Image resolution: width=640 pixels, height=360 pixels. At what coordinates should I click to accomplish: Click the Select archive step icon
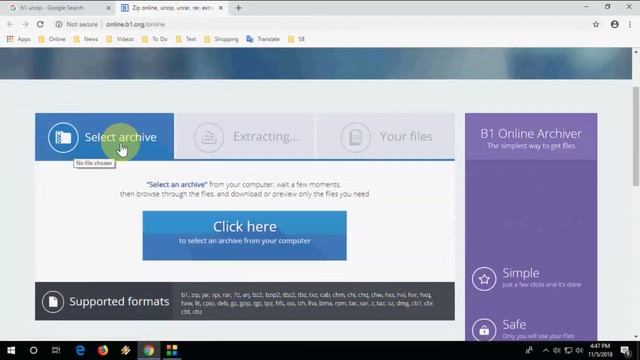click(x=63, y=138)
